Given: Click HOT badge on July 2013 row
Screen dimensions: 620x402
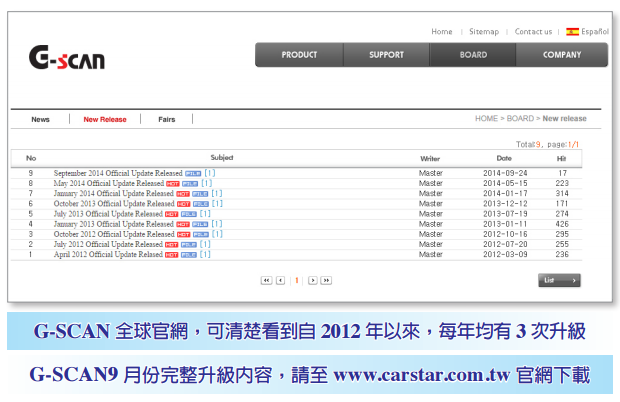Looking at the screenshot, I should (x=171, y=214).
